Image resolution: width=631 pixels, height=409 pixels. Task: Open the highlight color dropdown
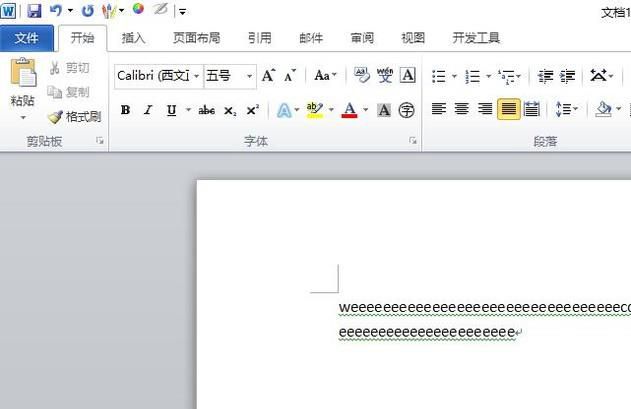331,110
